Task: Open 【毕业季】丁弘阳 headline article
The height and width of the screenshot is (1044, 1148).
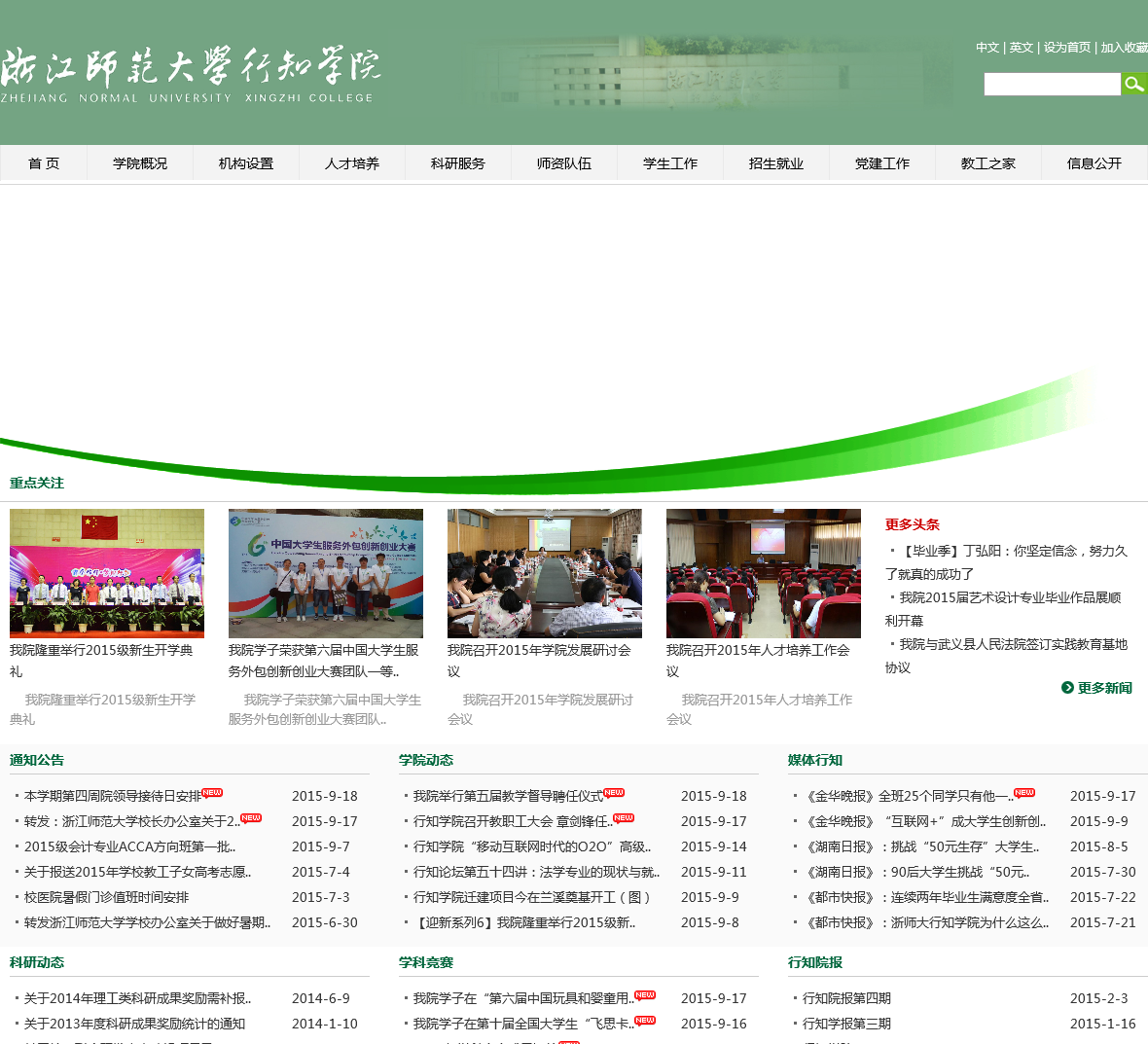Action: 1006,562
